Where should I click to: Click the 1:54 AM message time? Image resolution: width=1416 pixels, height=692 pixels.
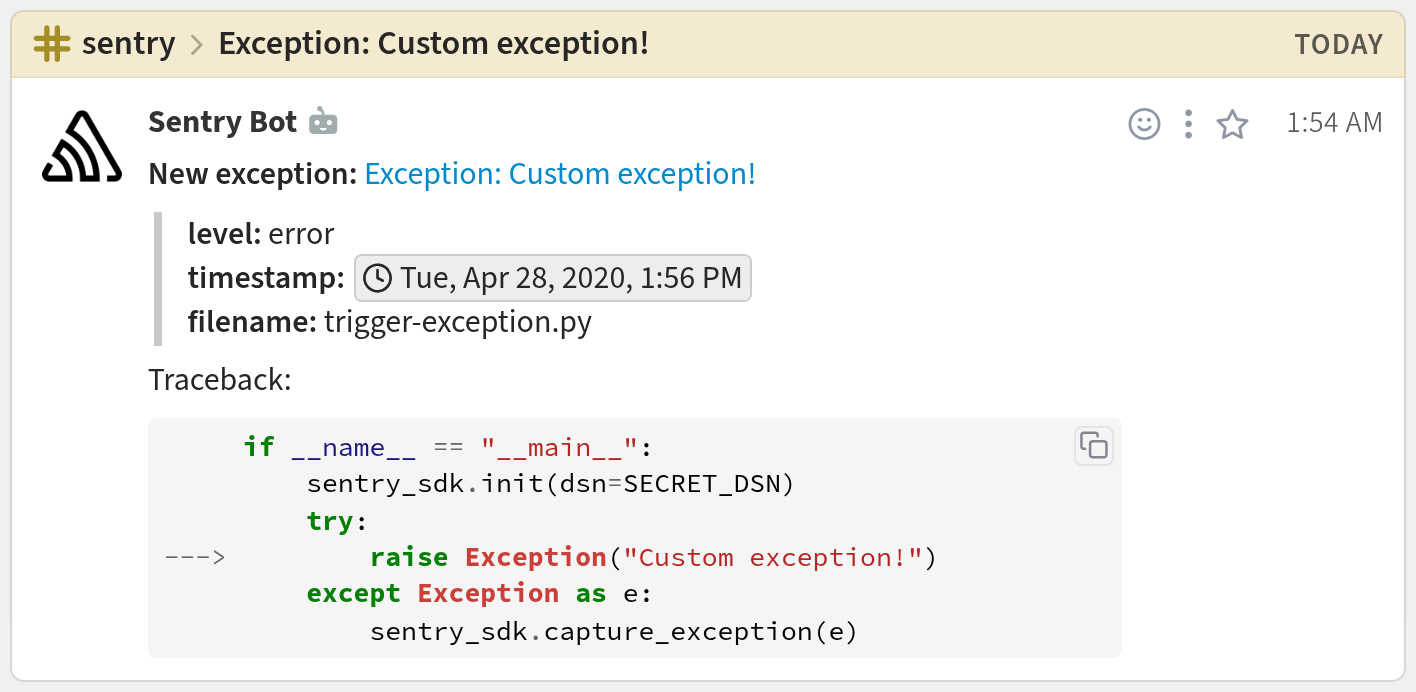[x=1334, y=123]
